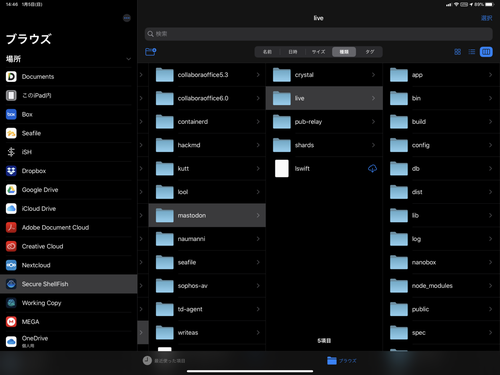This screenshot has height=375, width=500.
Task: Select the Box location in sidebar
Action: pos(68,114)
